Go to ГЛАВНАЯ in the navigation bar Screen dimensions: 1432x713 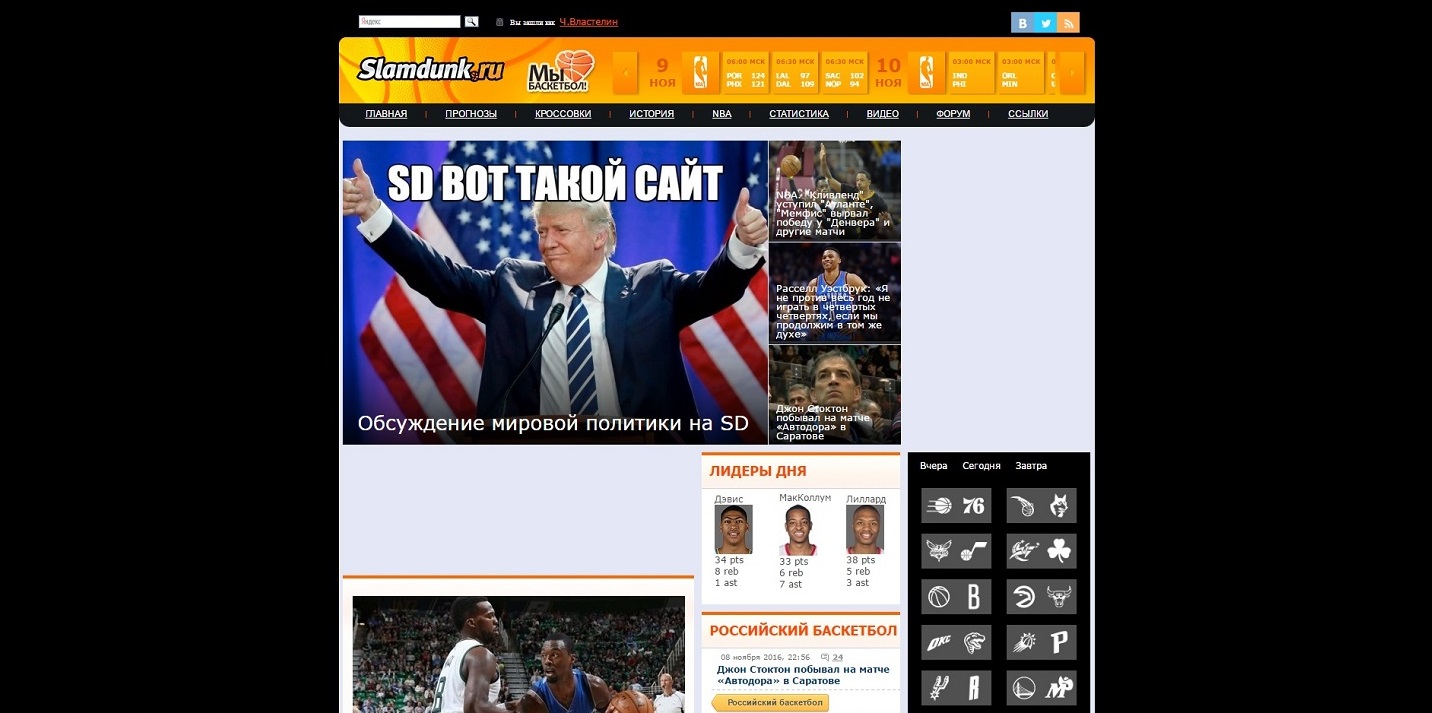tap(386, 114)
